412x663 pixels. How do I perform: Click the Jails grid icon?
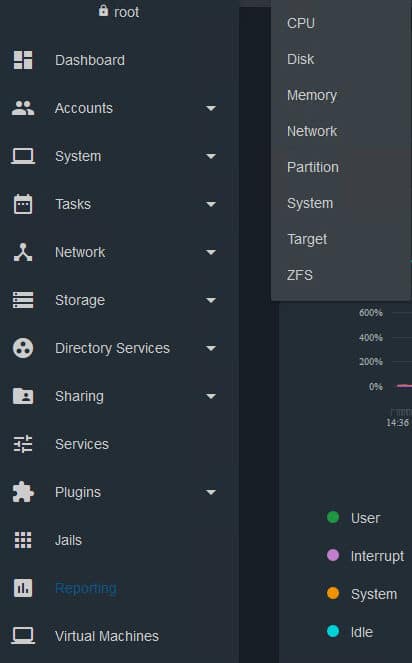(x=23, y=540)
